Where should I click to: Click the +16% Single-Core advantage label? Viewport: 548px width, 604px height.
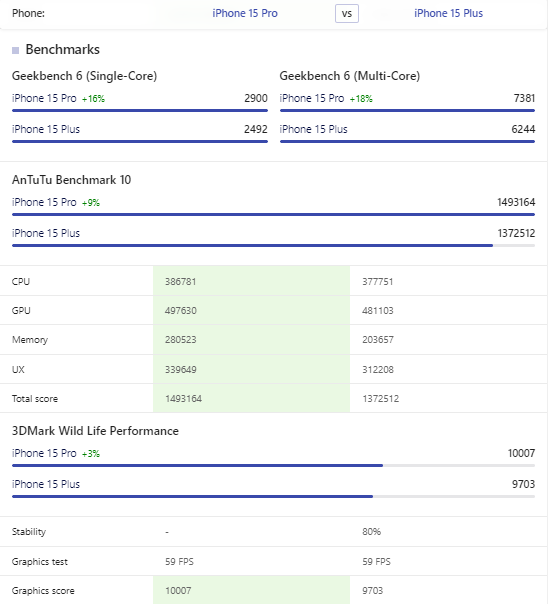(93, 99)
